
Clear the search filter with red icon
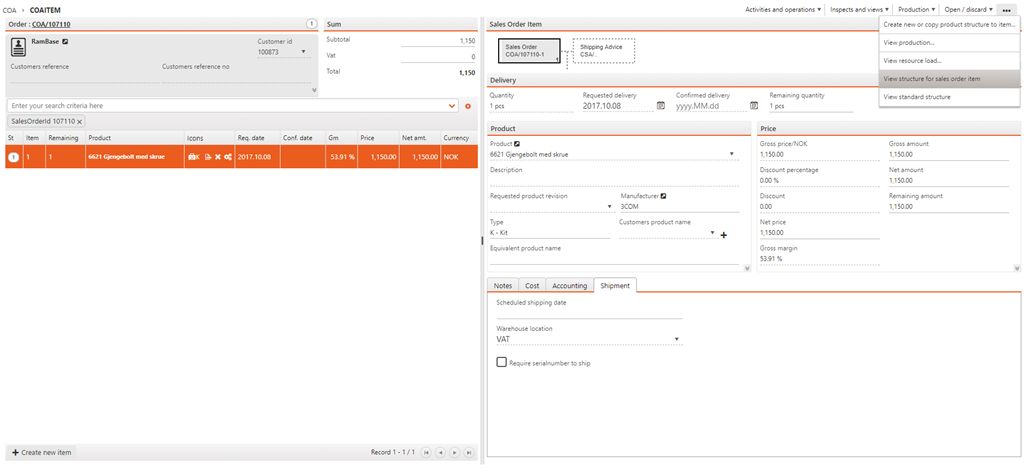tap(468, 105)
